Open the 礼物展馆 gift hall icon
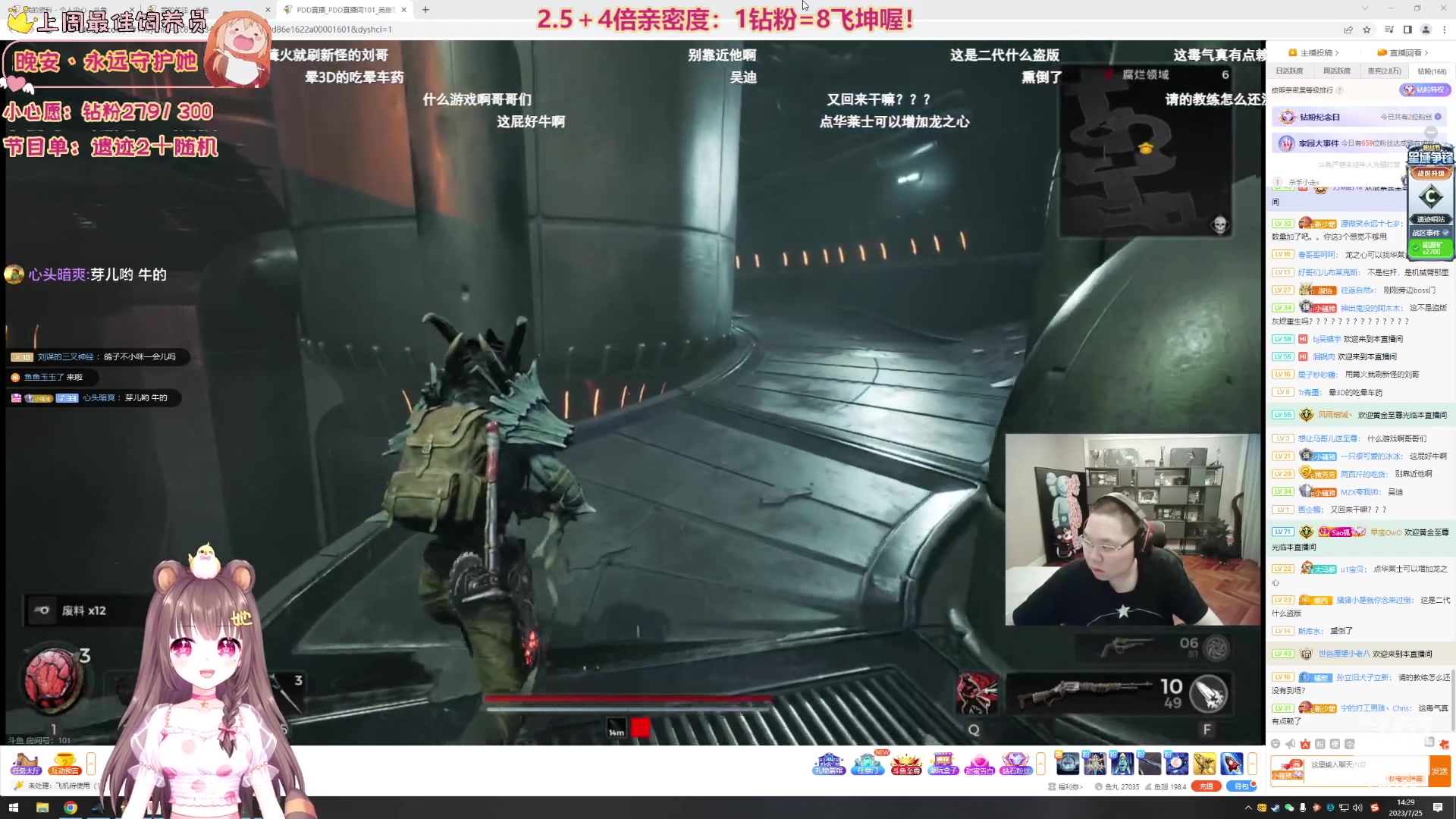1456x819 pixels. click(x=829, y=763)
